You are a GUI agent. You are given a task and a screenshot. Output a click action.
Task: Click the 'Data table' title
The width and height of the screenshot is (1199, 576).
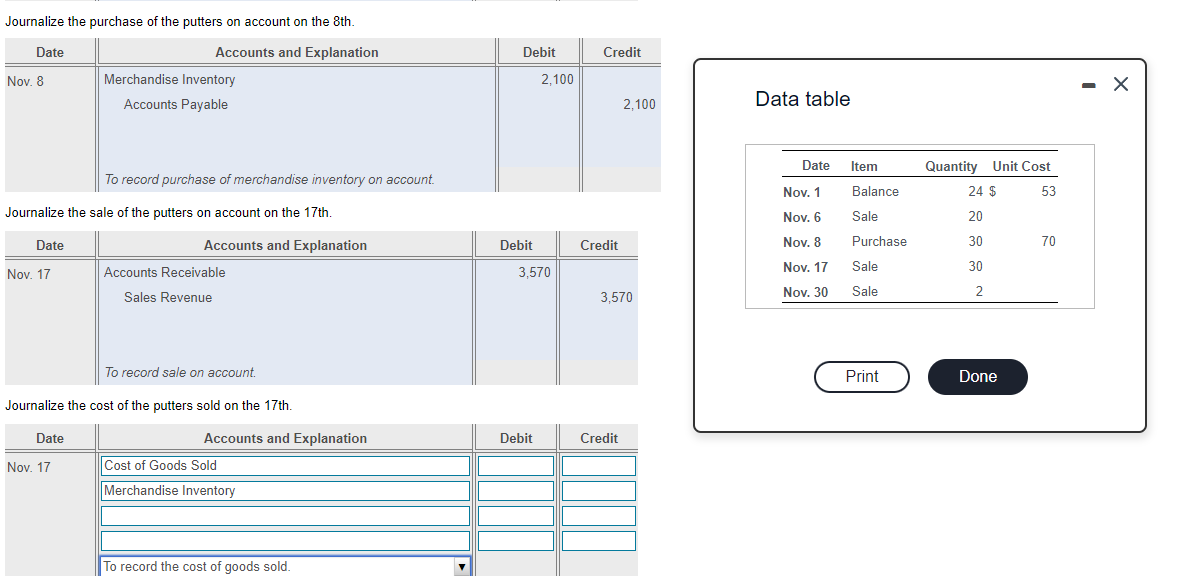803,99
